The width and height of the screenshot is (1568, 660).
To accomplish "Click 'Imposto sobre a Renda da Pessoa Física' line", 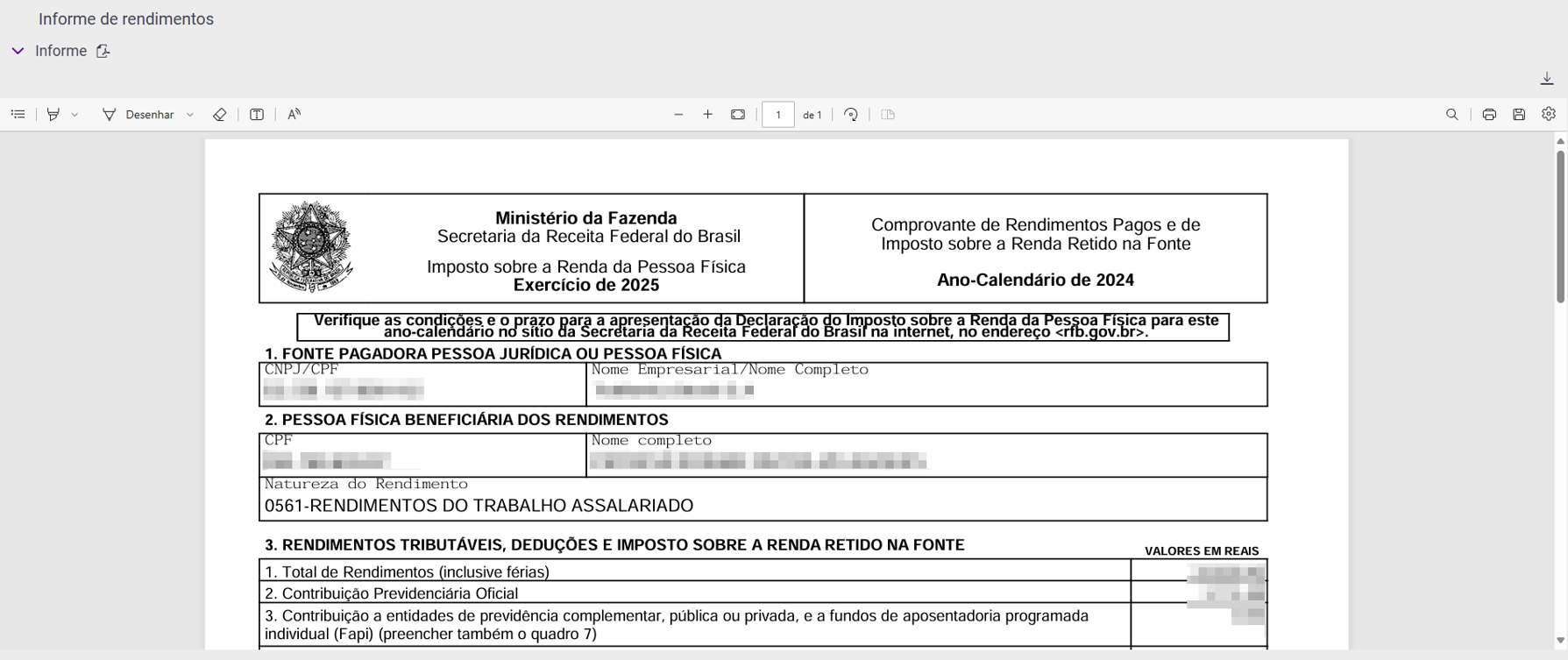I will point(586,267).
